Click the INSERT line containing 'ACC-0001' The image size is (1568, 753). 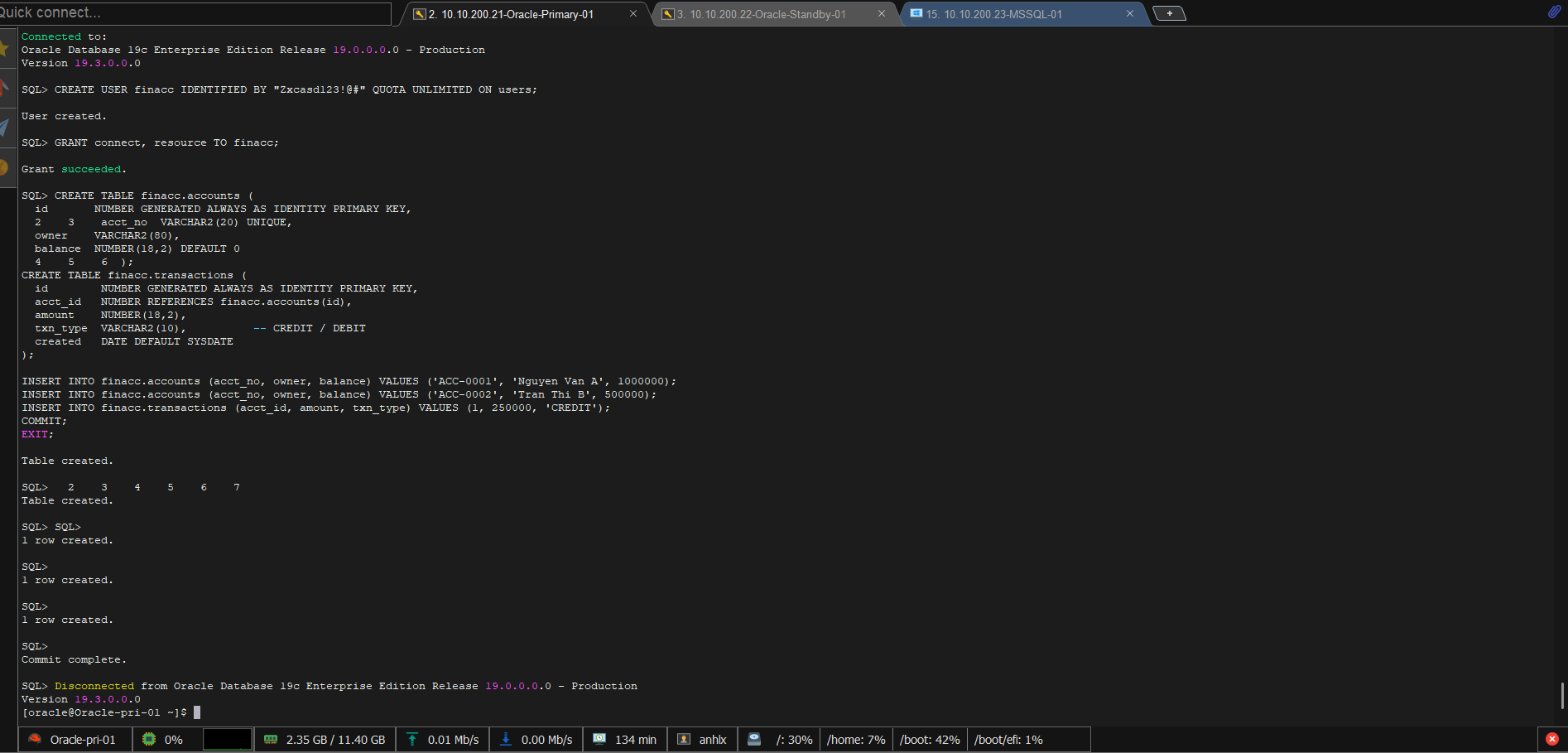point(349,381)
